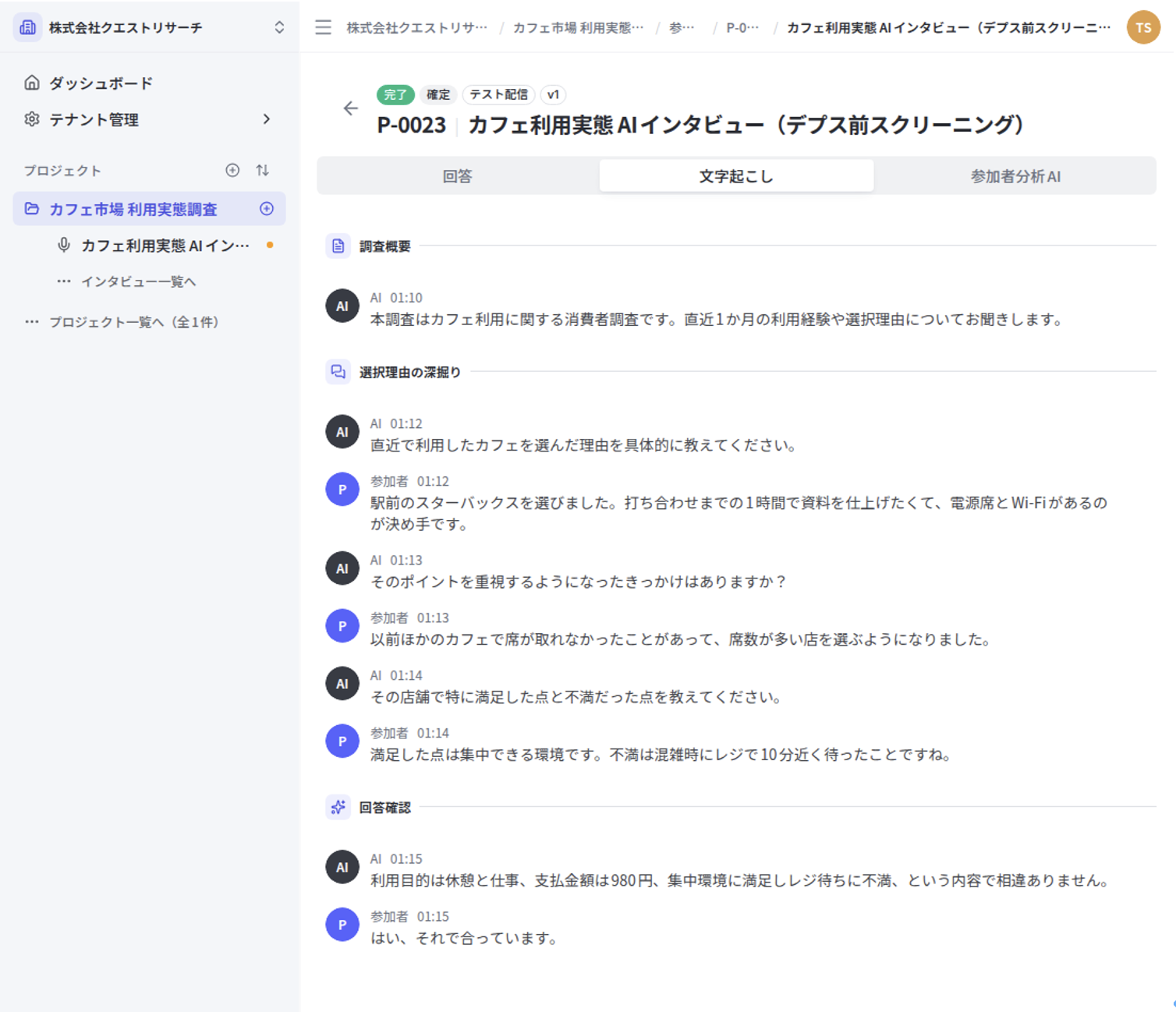
Task: Click the 確定 badge
Action: coord(438,94)
